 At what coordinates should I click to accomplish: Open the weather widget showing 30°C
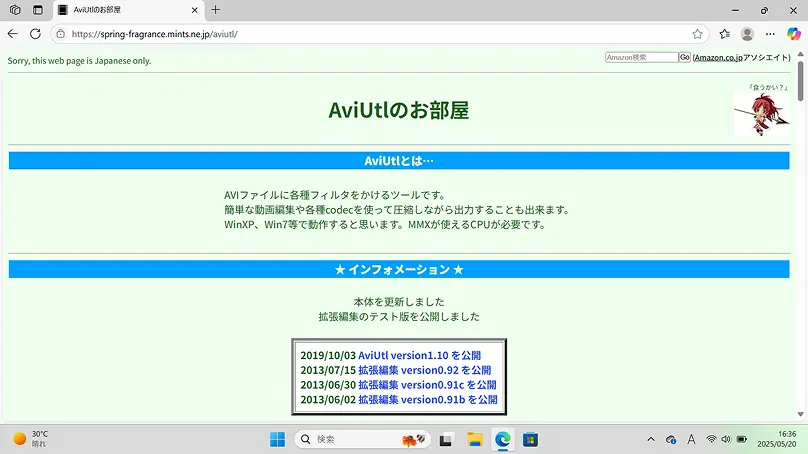point(31,439)
